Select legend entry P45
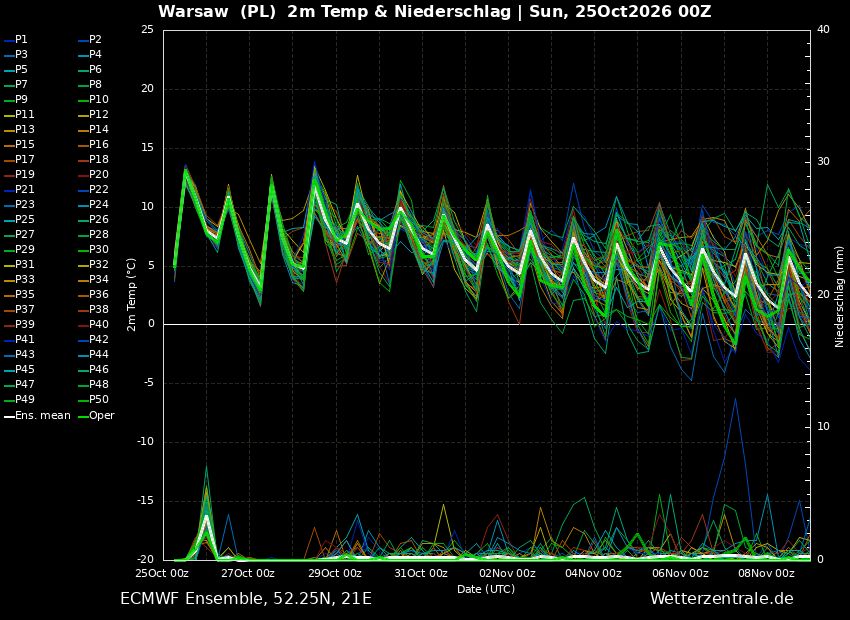Screen dimensions: 850x620 20,370
